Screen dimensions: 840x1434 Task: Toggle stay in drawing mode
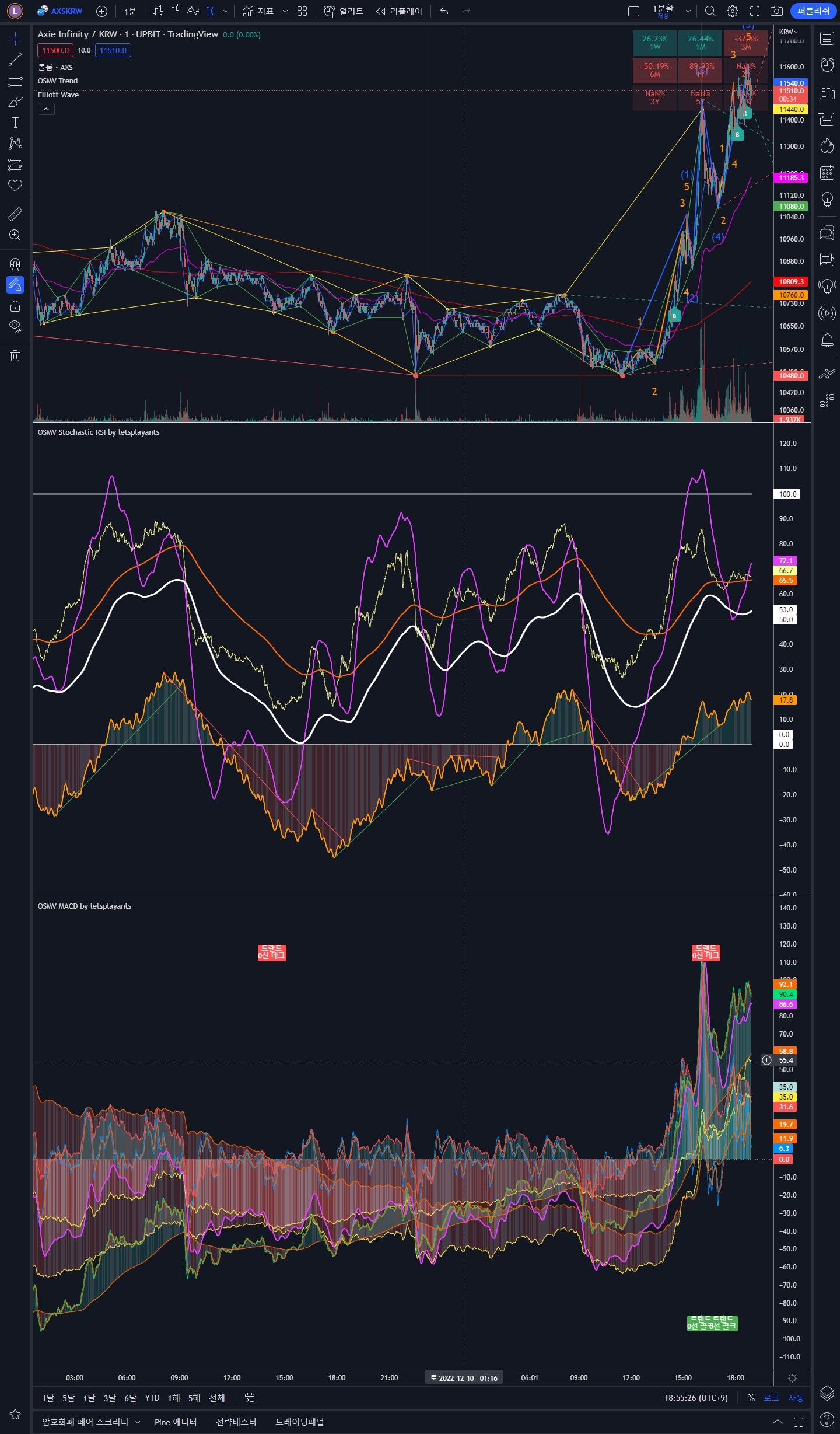point(15,285)
